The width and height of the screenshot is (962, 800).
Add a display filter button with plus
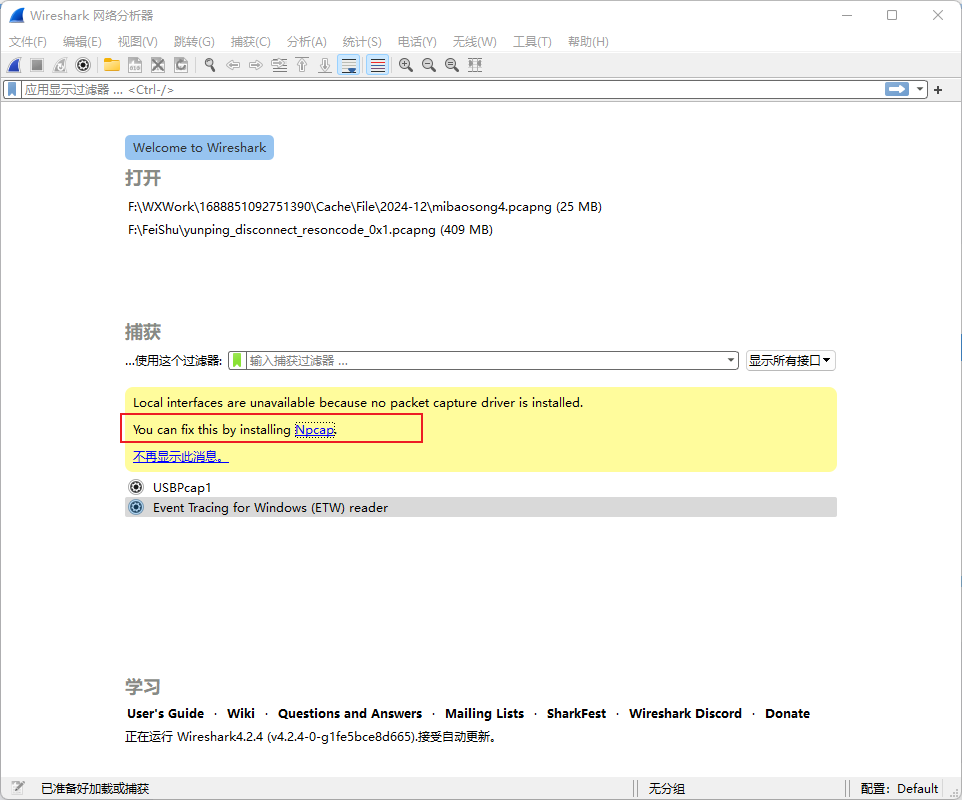pos(937,90)
